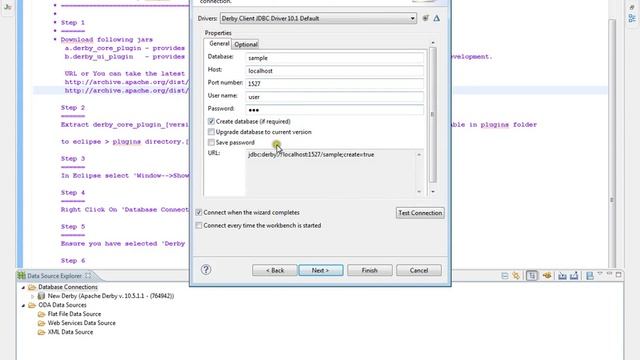The height and width of the screenshot is (360, 640).
Task: Click the properties panel scroll up arrow
Action: coord(433,42)
